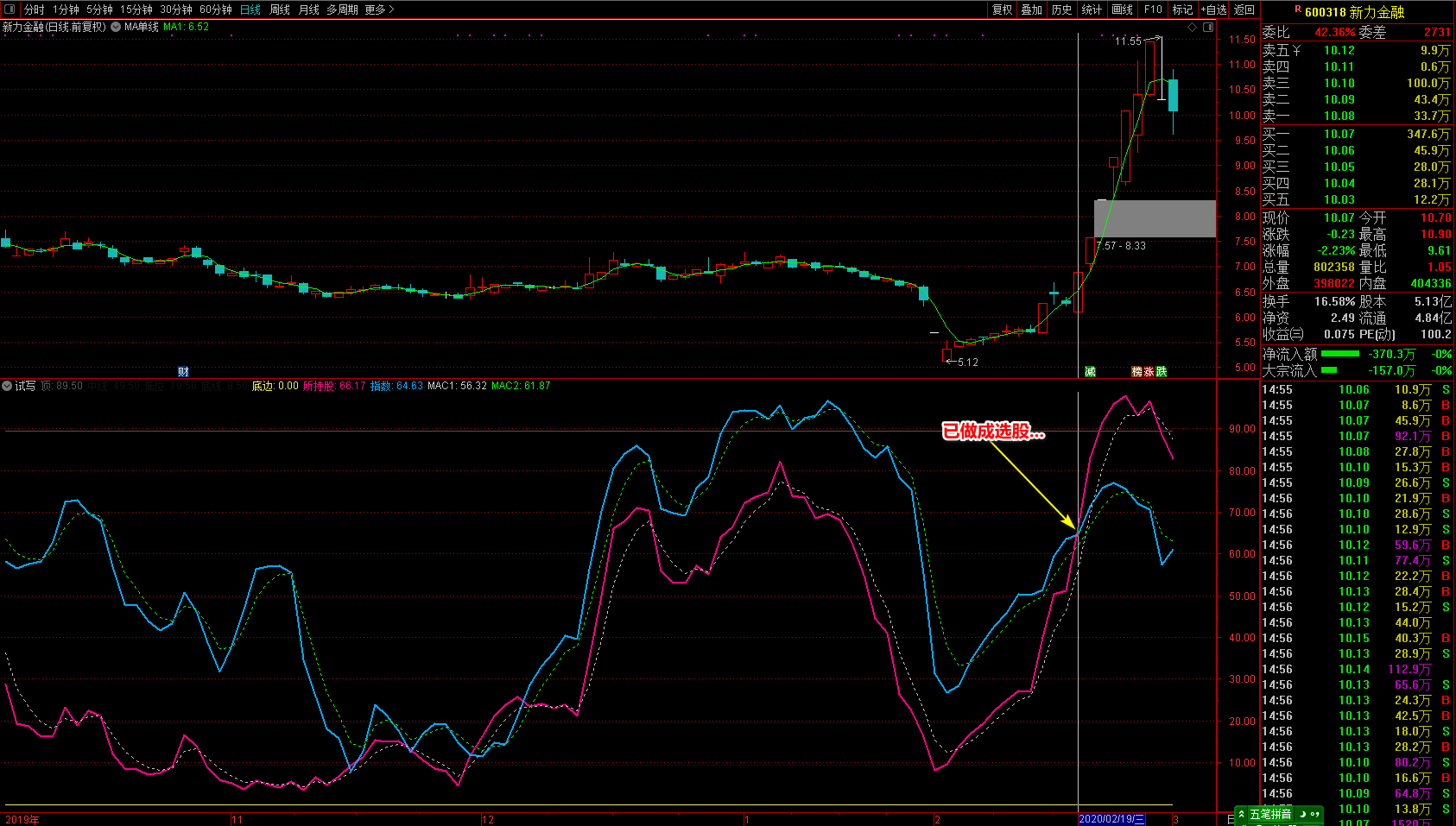Click the 跌 marker on chart
Screen dimensions: 1456x826
pos(1161,372)
